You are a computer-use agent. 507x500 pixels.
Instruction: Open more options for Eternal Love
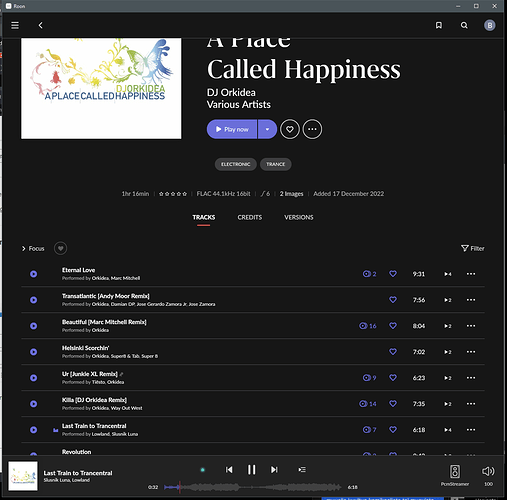[x=471, y=274]
